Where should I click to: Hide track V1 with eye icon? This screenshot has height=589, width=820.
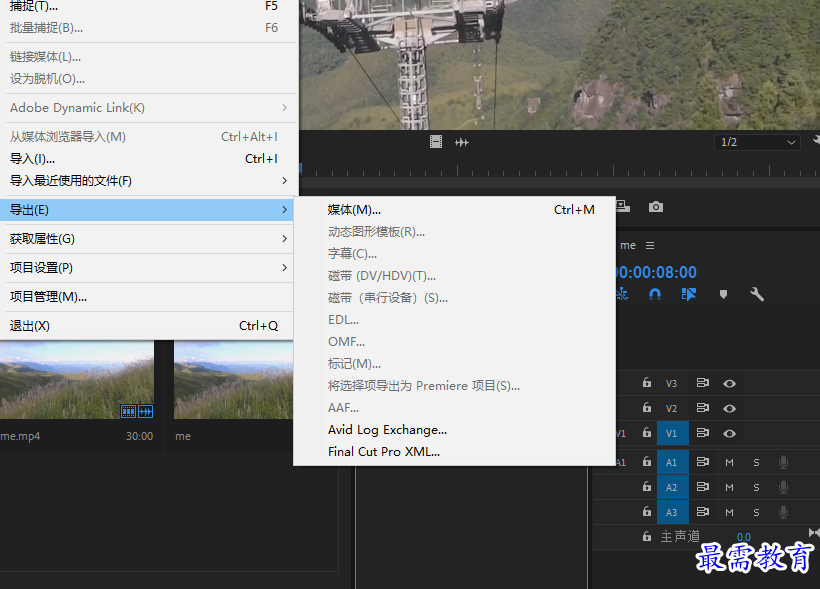[730, 434]
